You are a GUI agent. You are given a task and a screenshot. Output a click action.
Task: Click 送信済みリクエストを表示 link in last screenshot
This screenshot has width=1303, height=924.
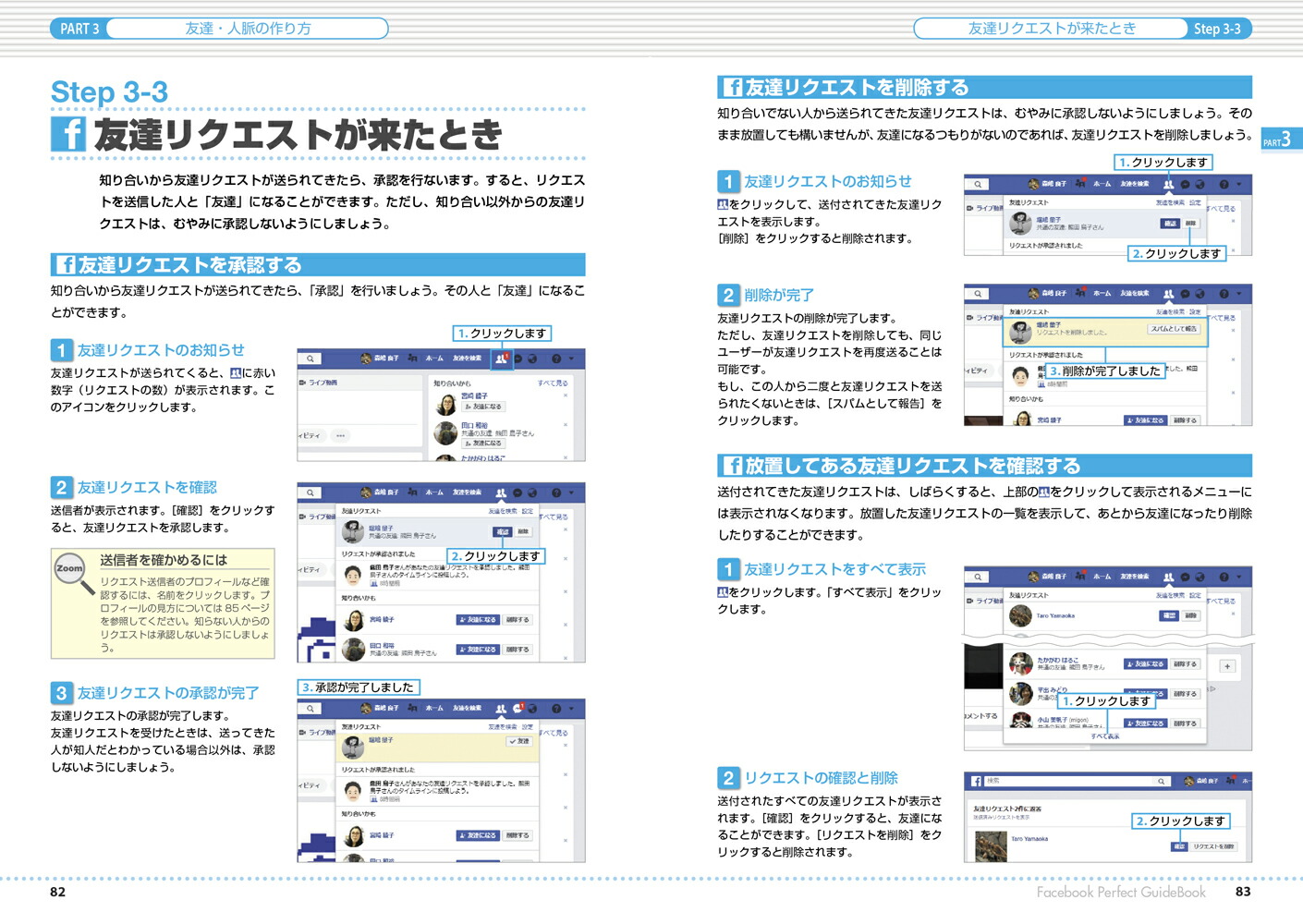[x=1001, y=818]
